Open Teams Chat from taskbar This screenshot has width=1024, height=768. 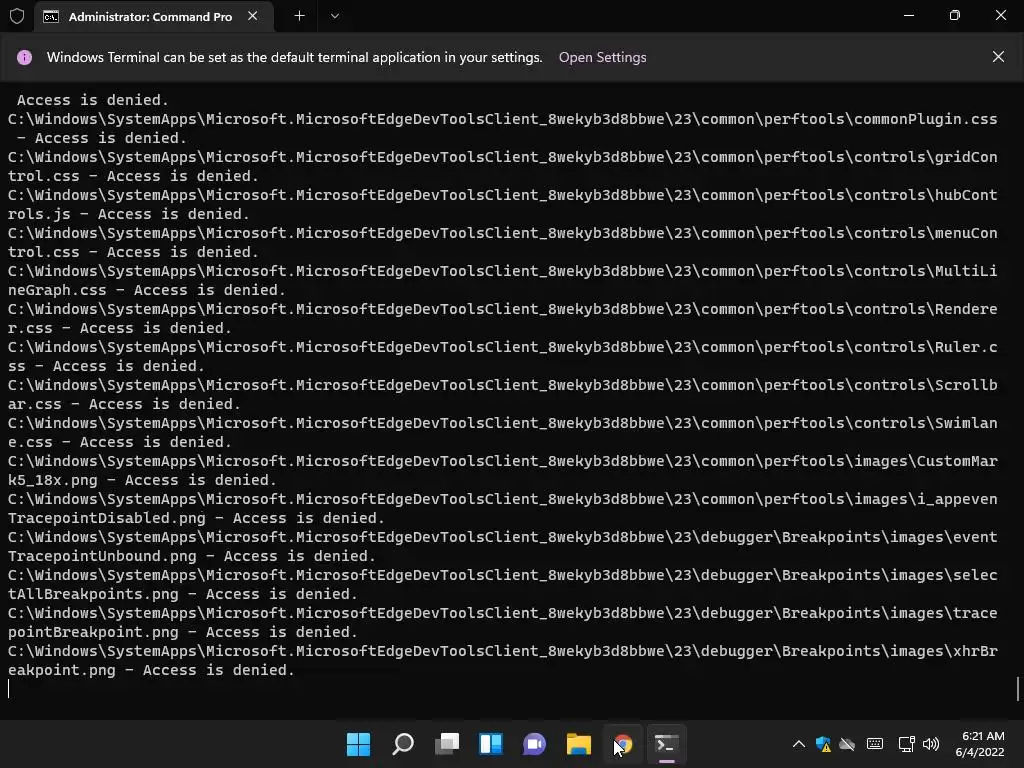click(x=534, y=744)
